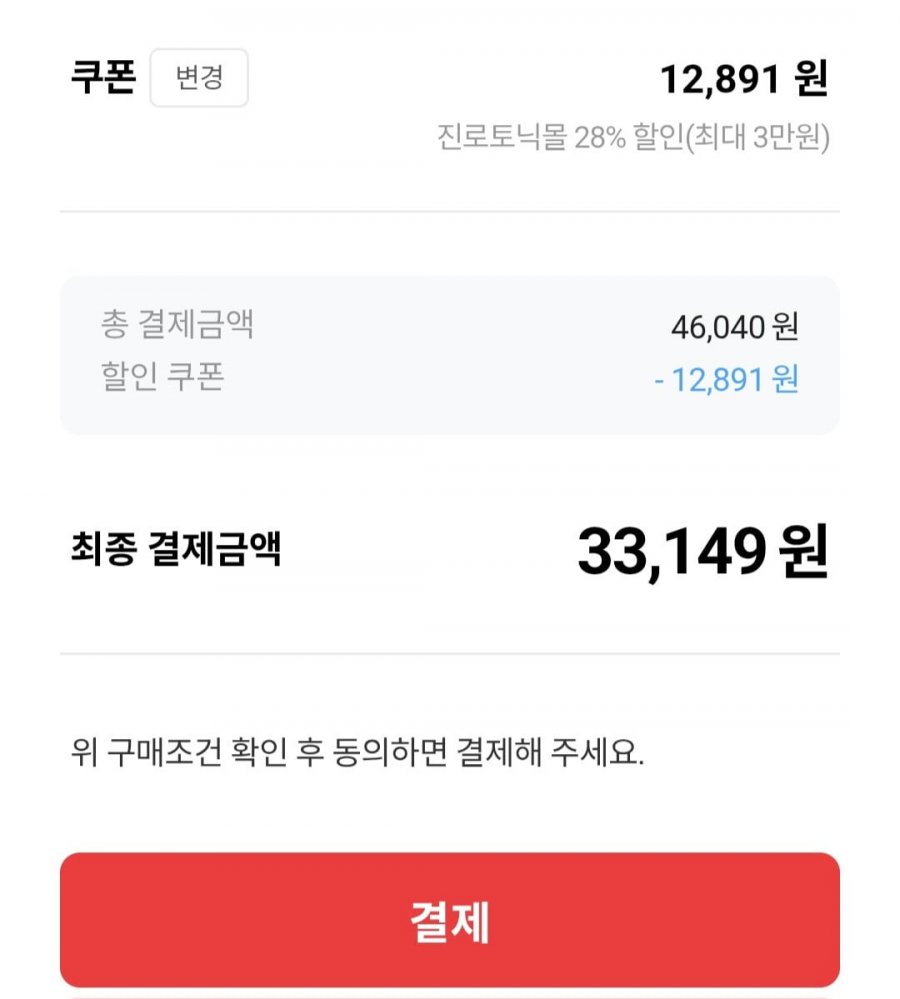This screenshot has height=999, width=900.
Task: Click the blue - 12,891 원 discount
Action: pyautogui.click(x=726, y=380)
